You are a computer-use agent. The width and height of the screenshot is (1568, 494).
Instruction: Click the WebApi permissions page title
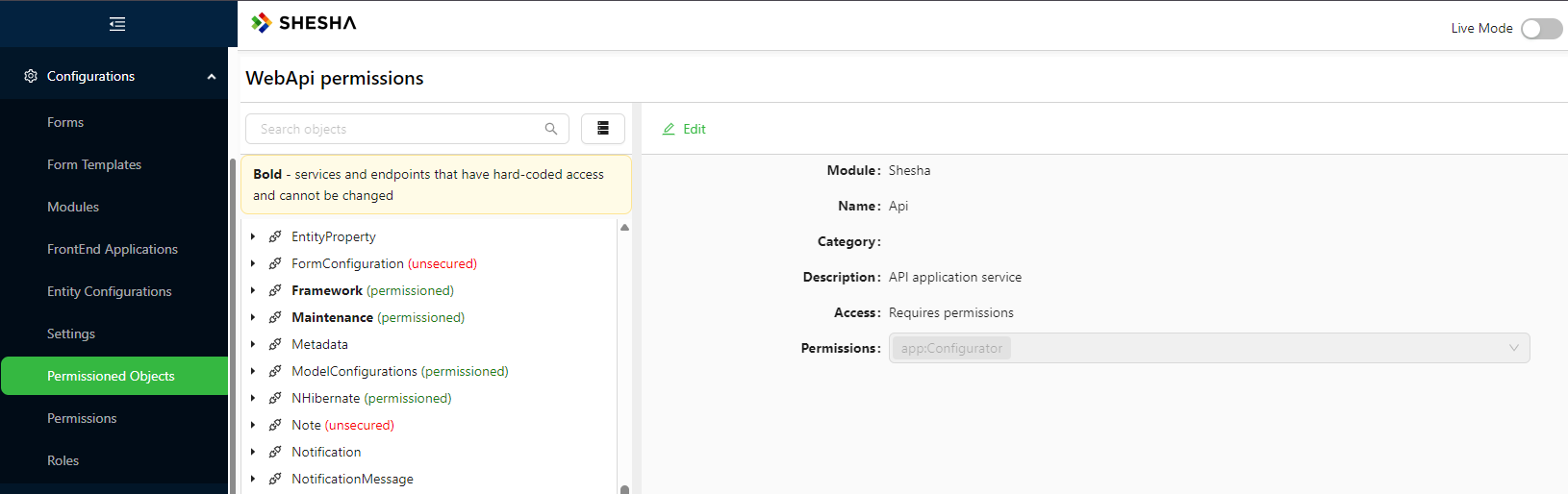[x=335, y=78]
